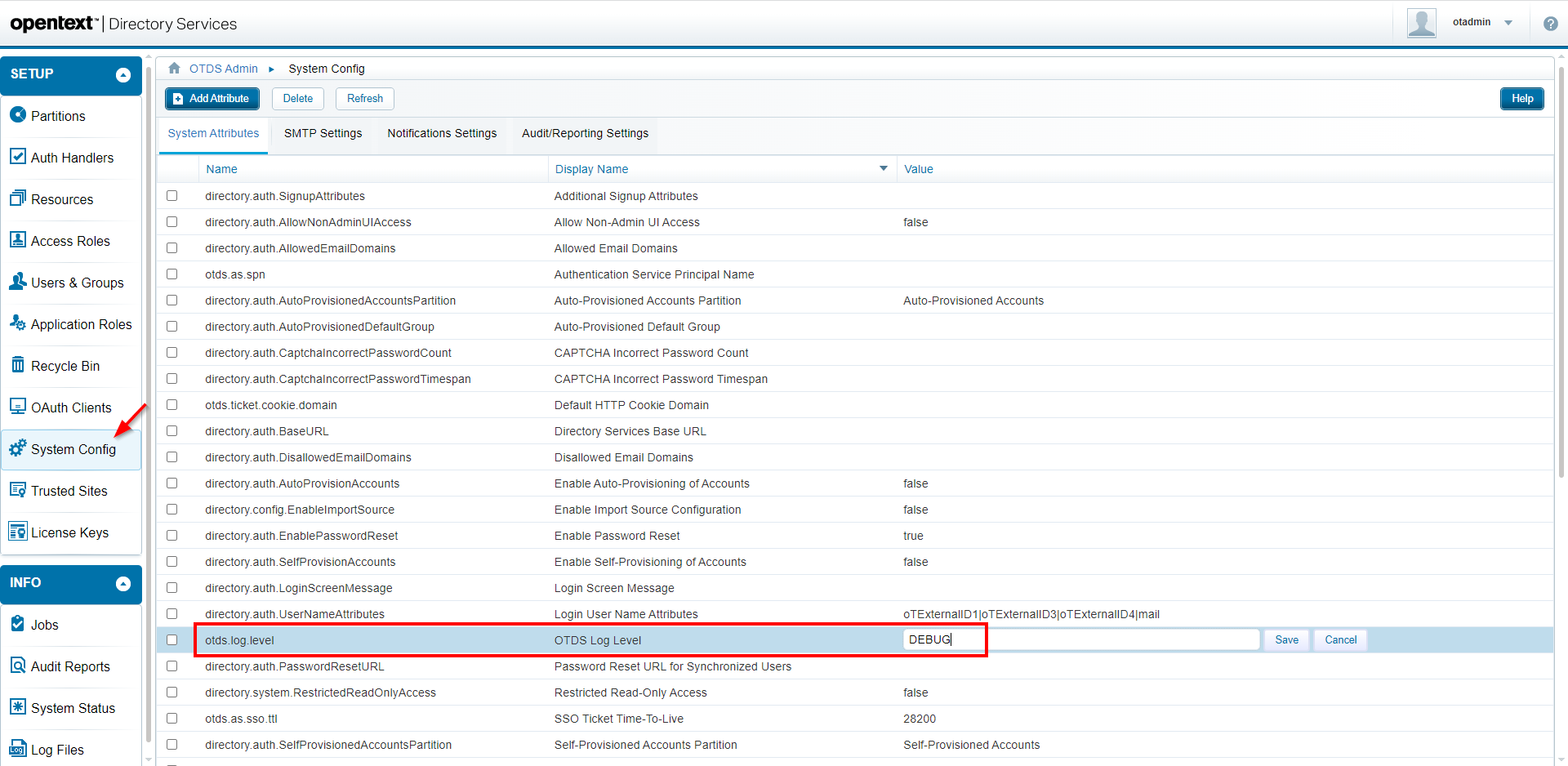
Task: Click the DEBUG value input field
Action: coord(1080,640)
